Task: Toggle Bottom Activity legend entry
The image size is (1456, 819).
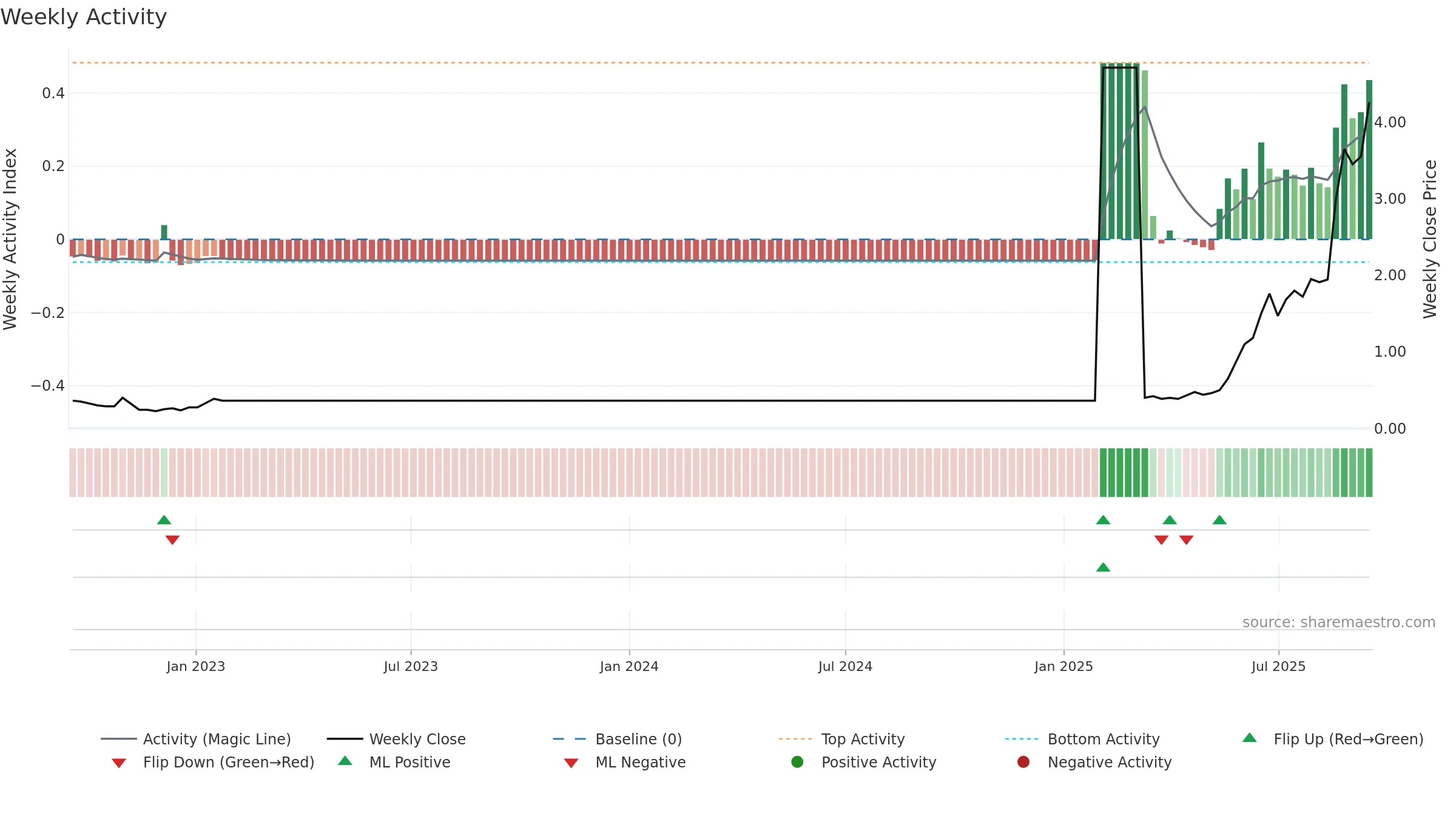Action: click(x=1082, y=739)
